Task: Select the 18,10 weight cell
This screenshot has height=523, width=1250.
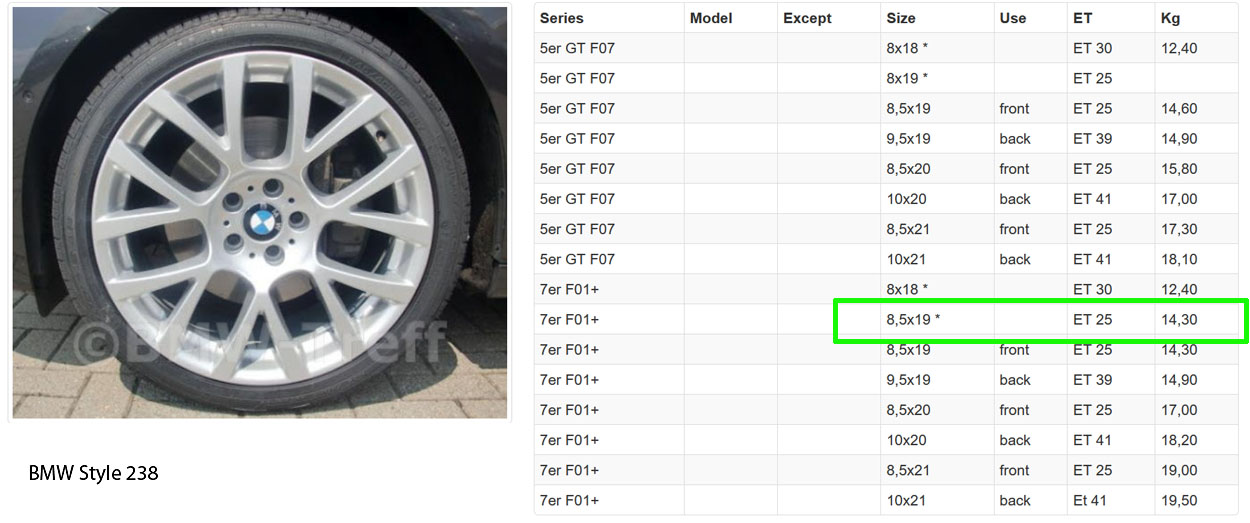Action: [1179, 259]
